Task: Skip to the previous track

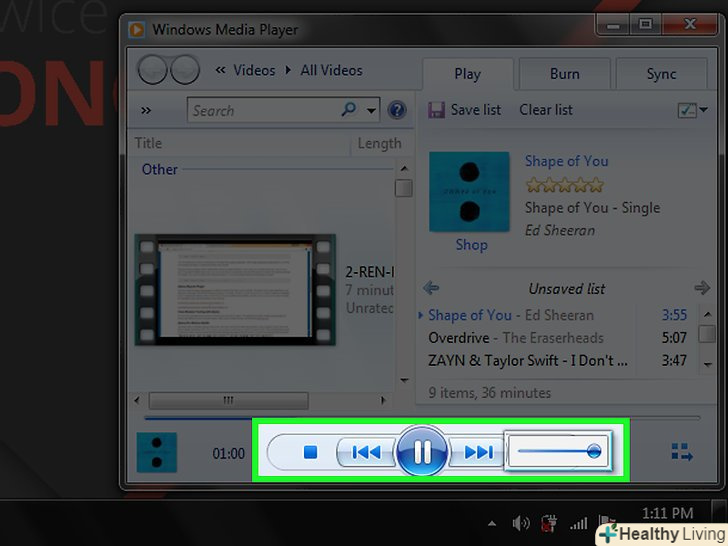Action: tap(366, 453)
